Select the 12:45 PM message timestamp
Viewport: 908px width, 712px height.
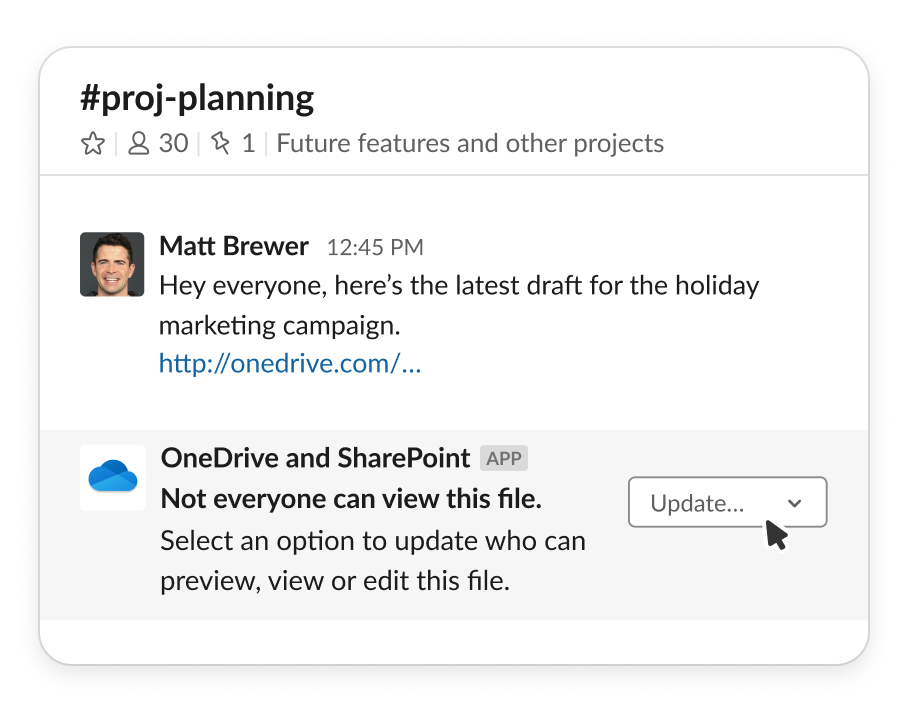pos(375,246)
